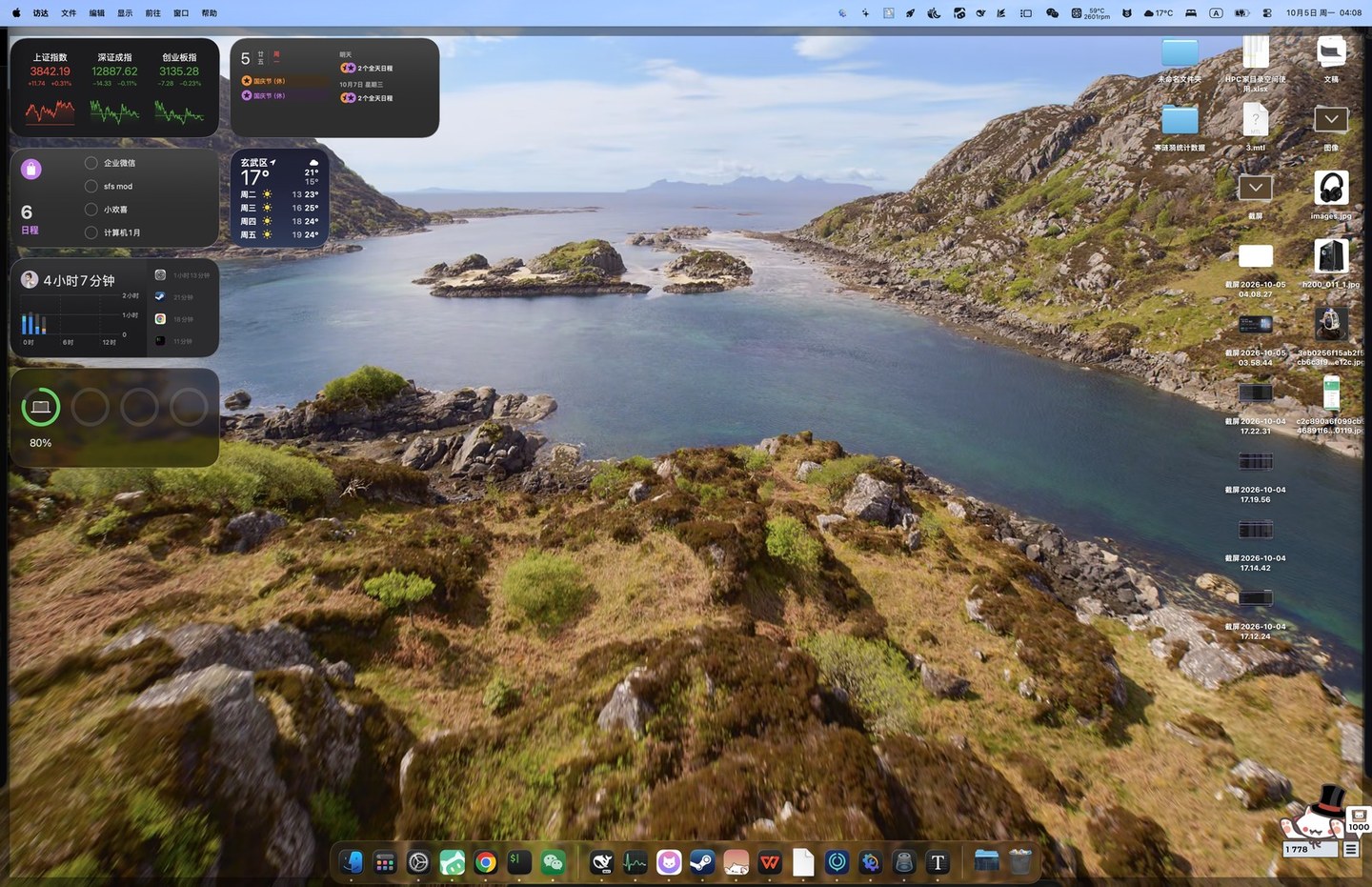This screenshot has height=887, width=1372.
Task: Open Activity Monitor in the dock
Action: [x=636, y=862]
